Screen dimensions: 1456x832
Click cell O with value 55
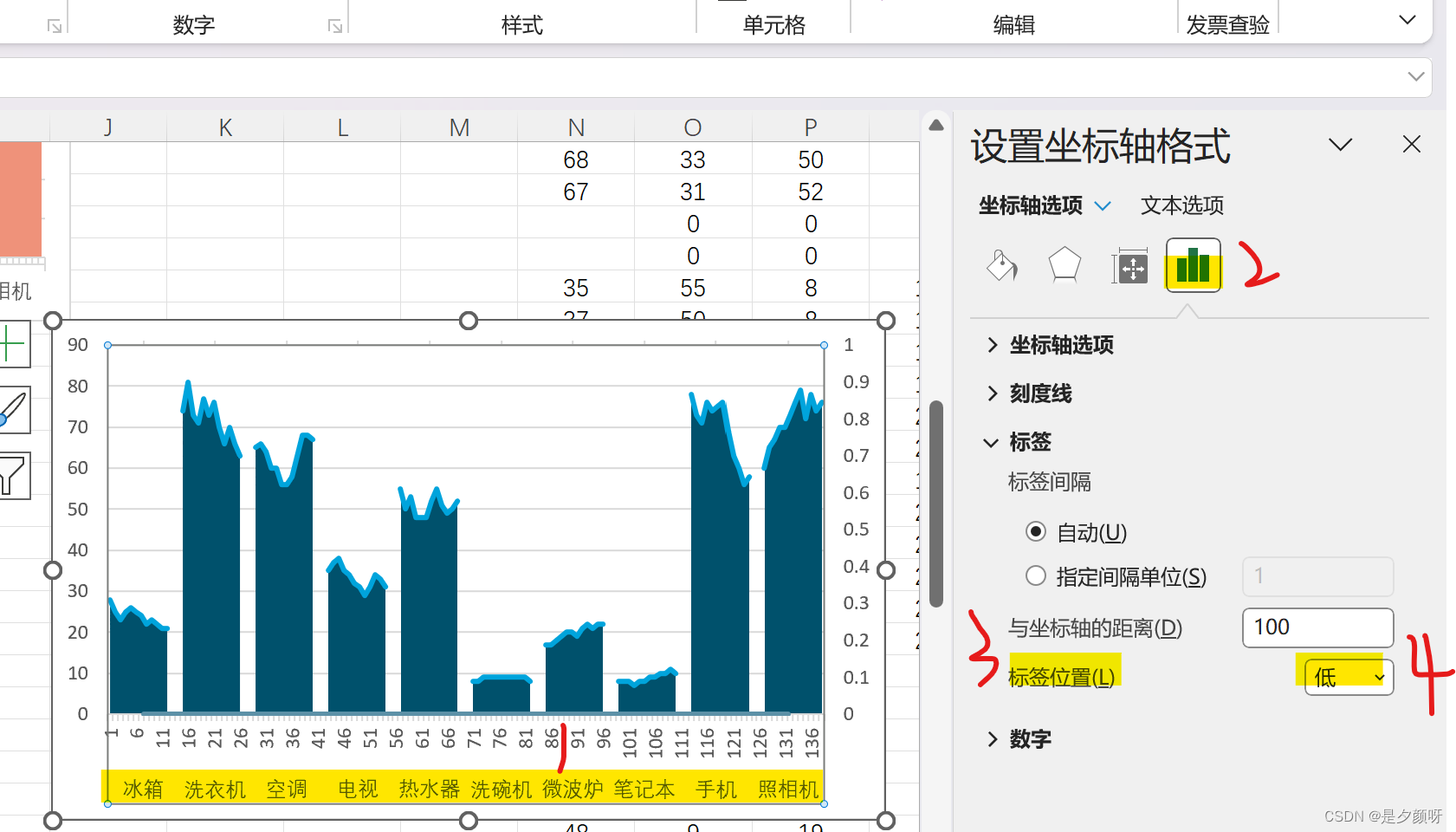[x=693, y=288]
